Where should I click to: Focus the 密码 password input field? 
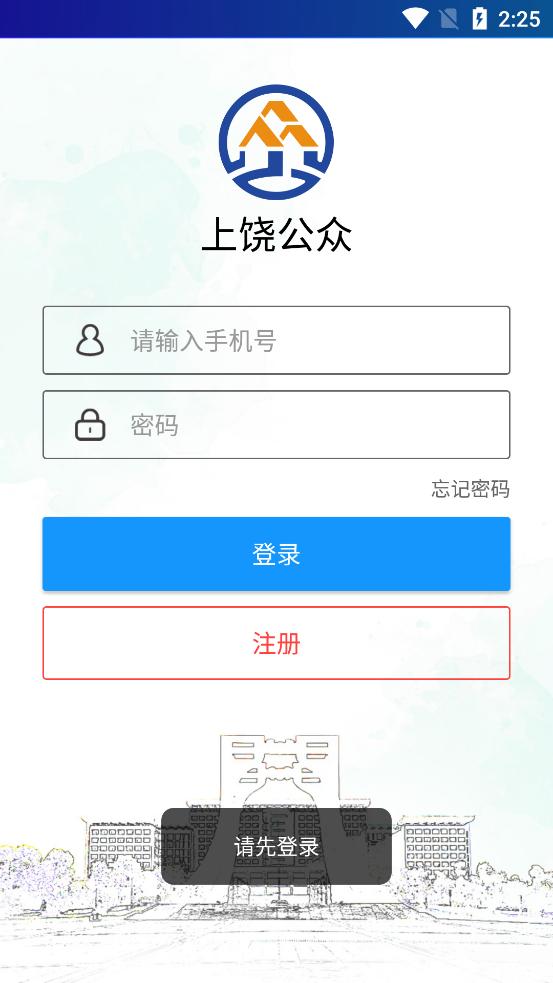[276, 425]
